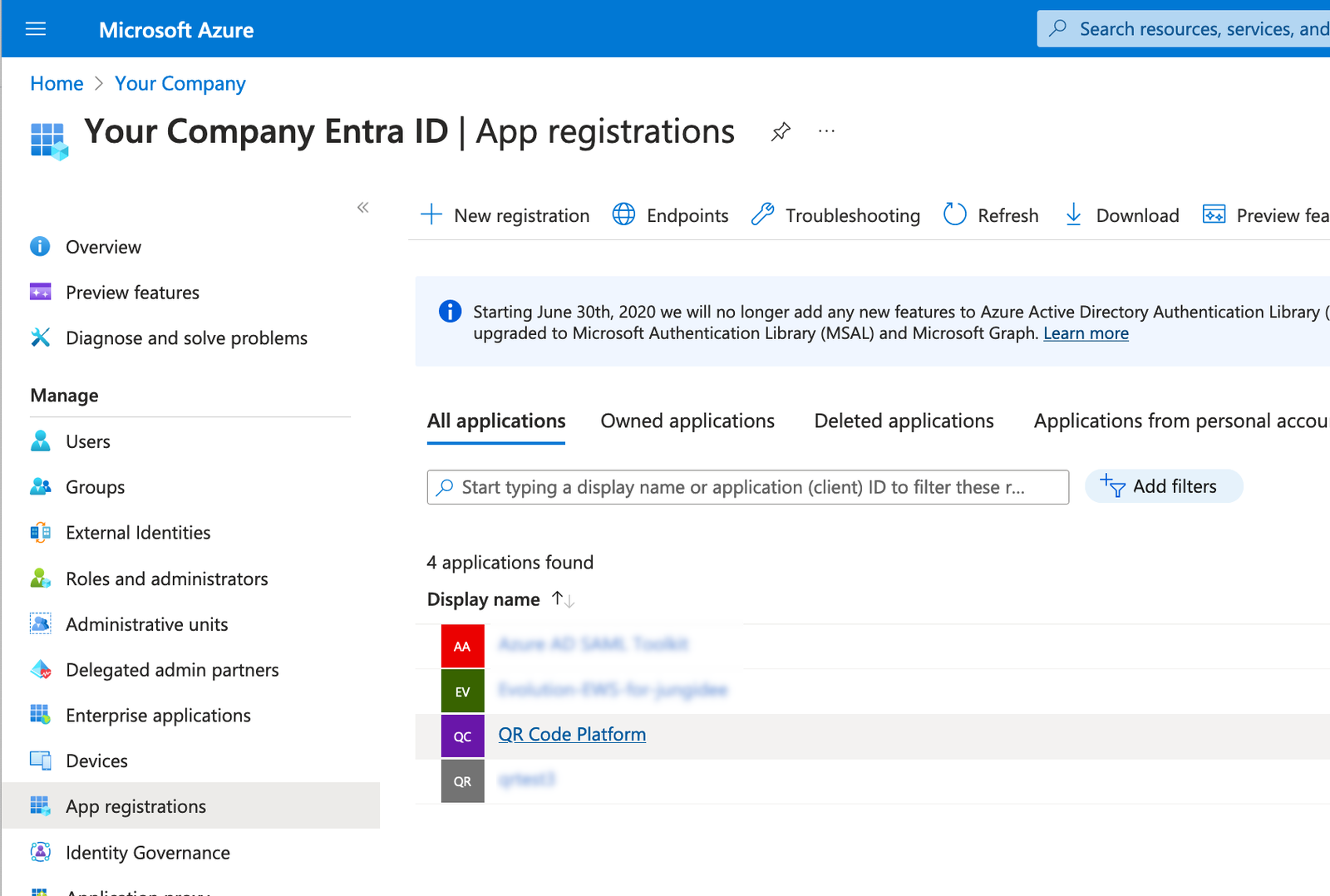
Task: Click the Display name column header
Action: pos(483,599)
